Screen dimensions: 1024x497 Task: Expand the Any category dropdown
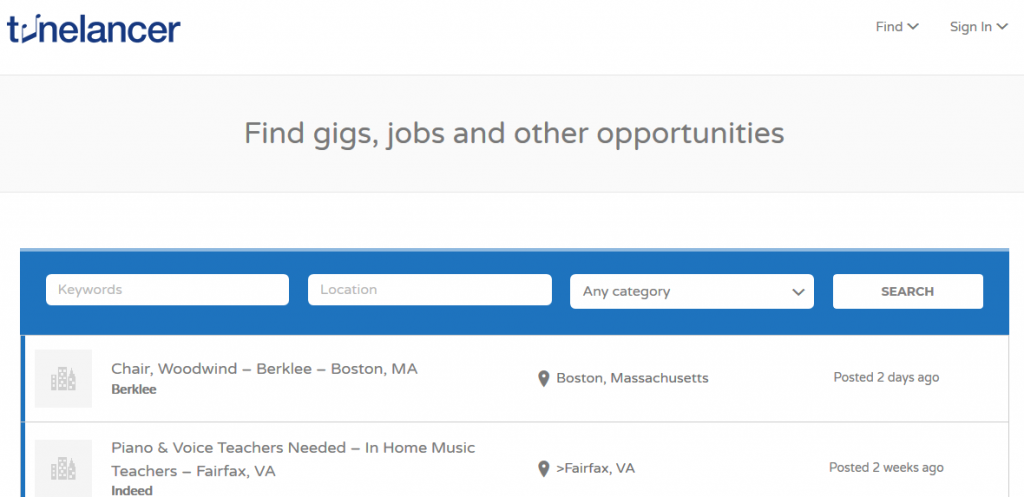[691, 291]
